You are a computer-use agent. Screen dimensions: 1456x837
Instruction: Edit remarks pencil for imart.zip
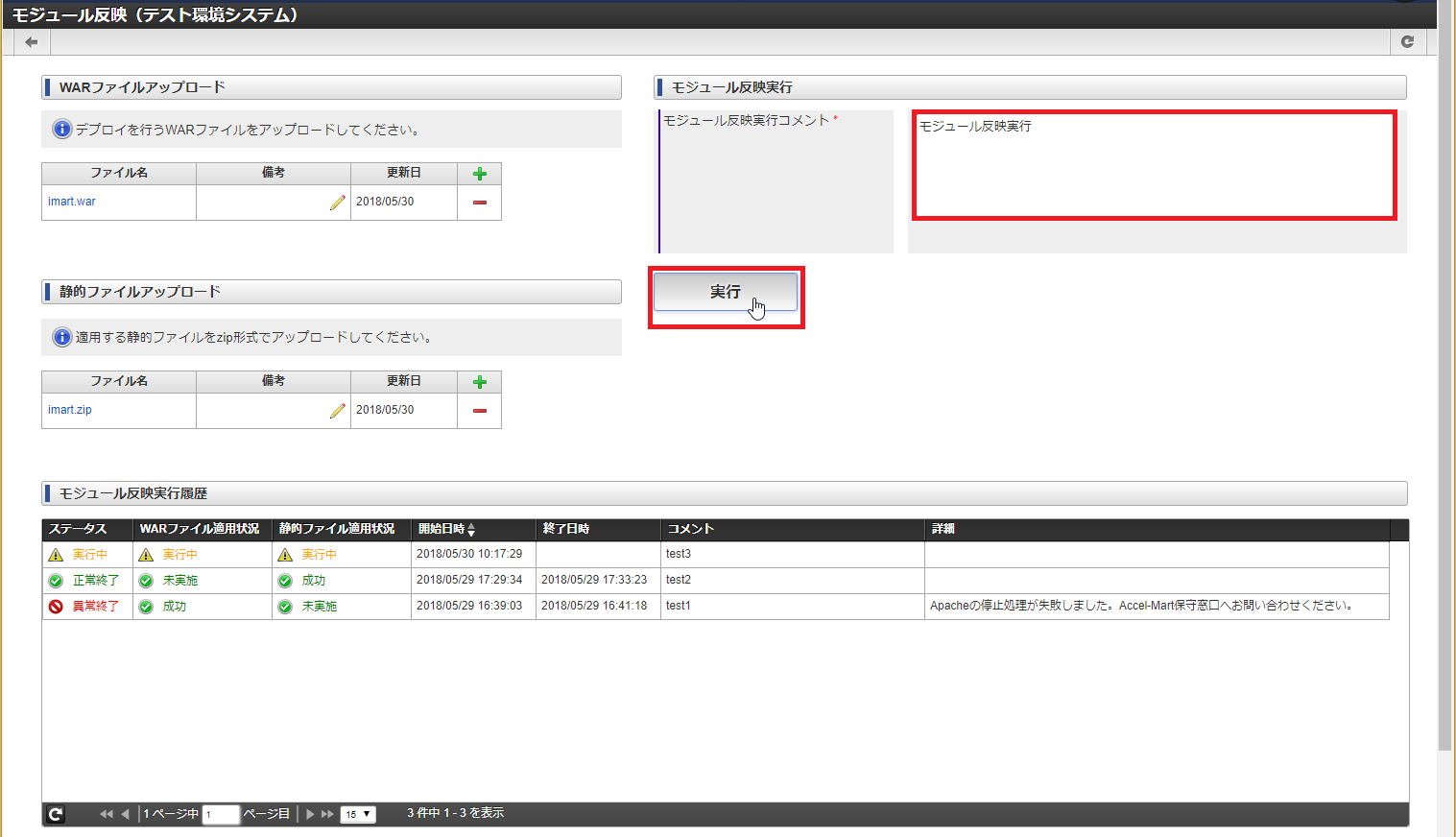click(x=337, y=411)
